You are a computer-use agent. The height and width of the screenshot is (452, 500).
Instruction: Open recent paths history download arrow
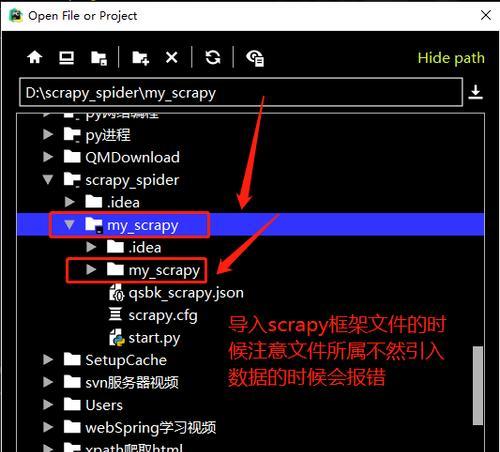pyautogui.click(x=475, y=92)
